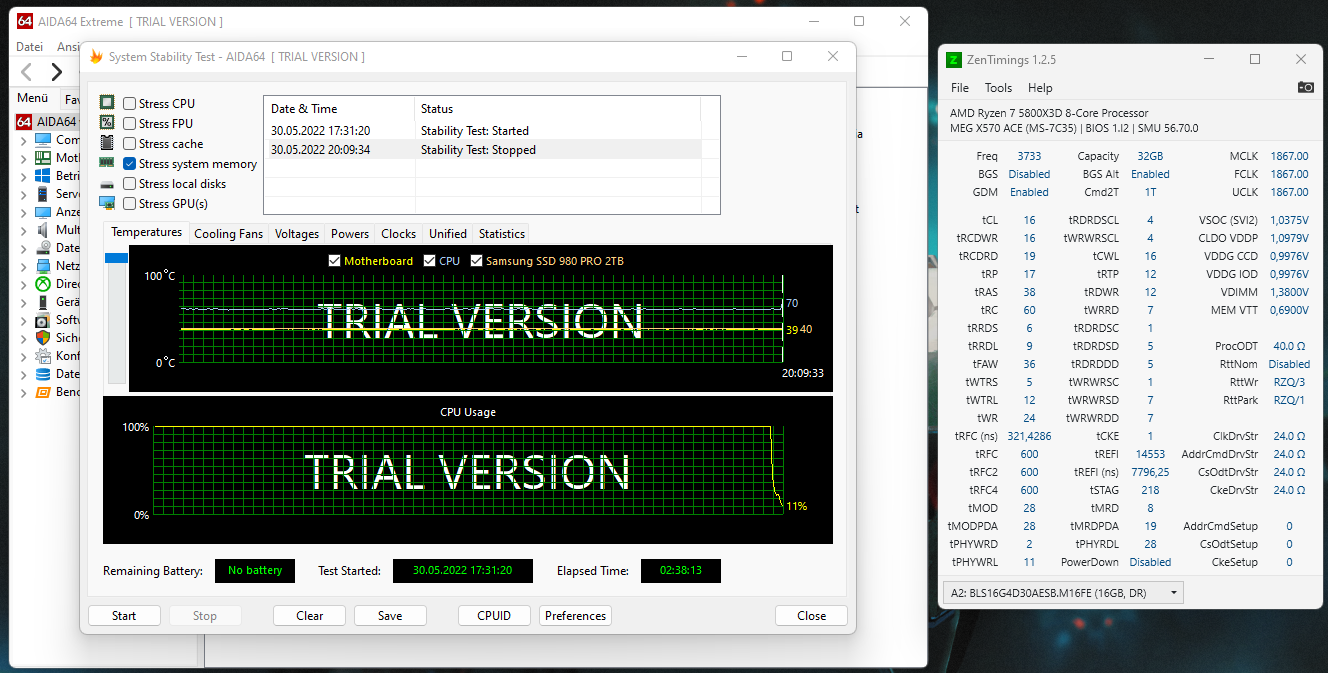Enable the Stress FPU checkbox

(x=130, y=124)
